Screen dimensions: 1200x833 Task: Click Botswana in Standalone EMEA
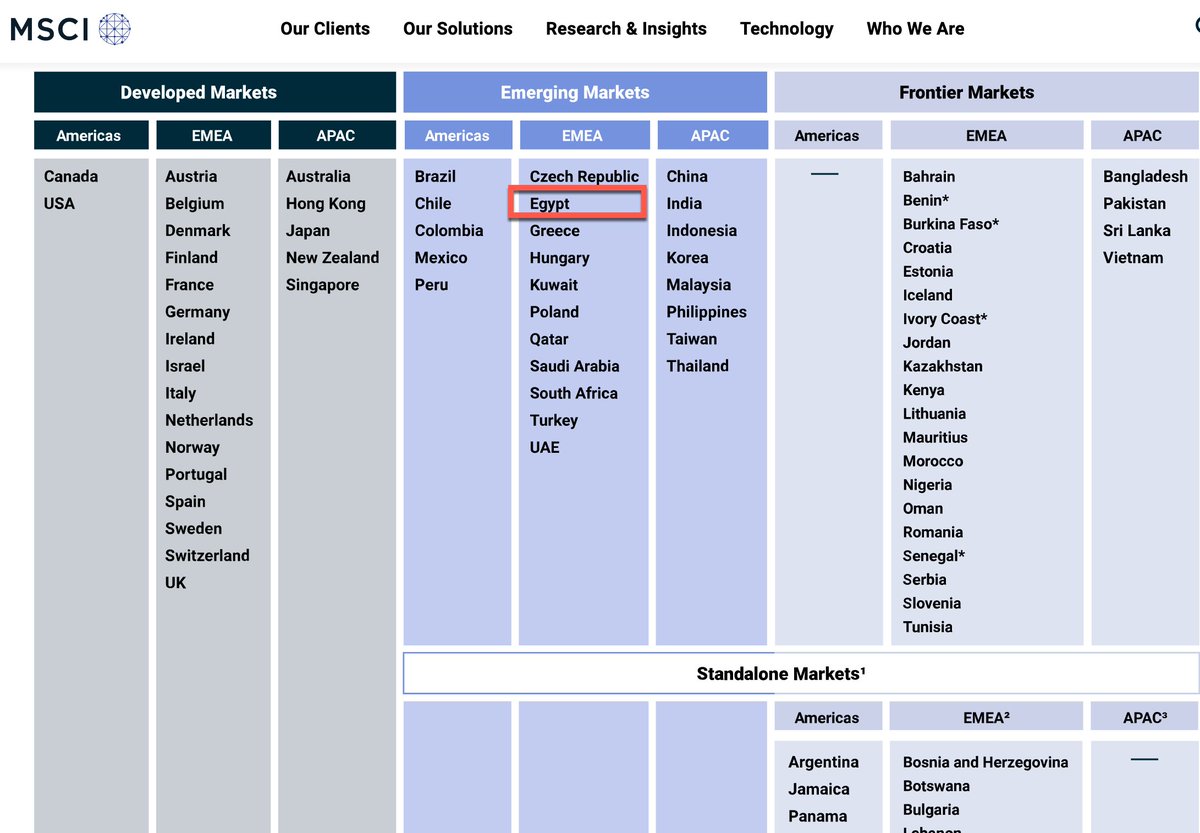click(x=937, y=786)
